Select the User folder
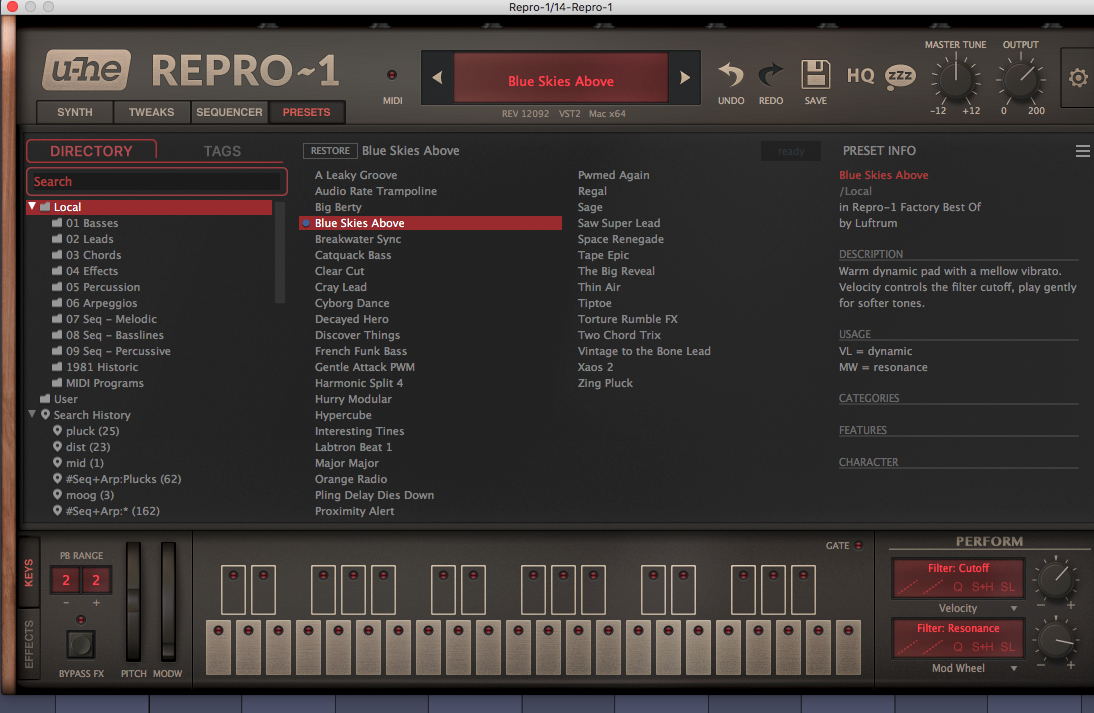Viewport: 1094px width, 713px height. 66,399
